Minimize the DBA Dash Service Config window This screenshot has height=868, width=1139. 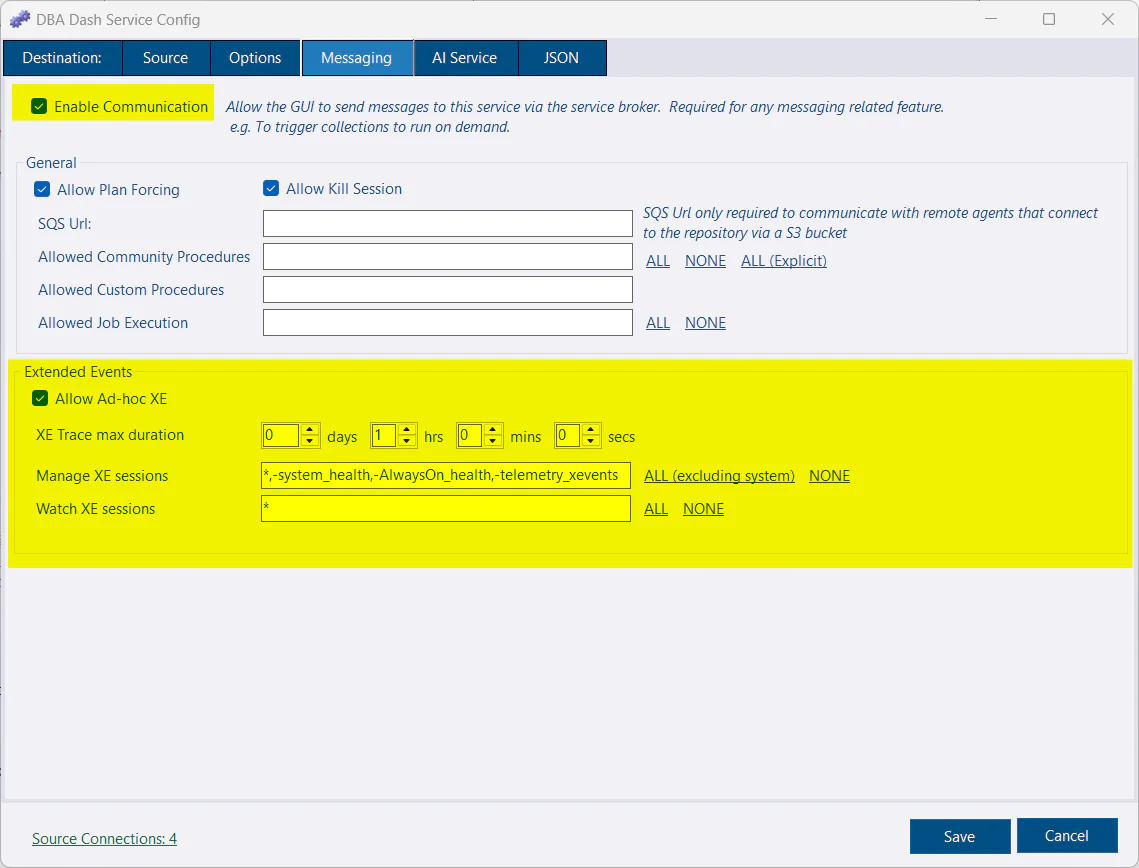[991, 19]
